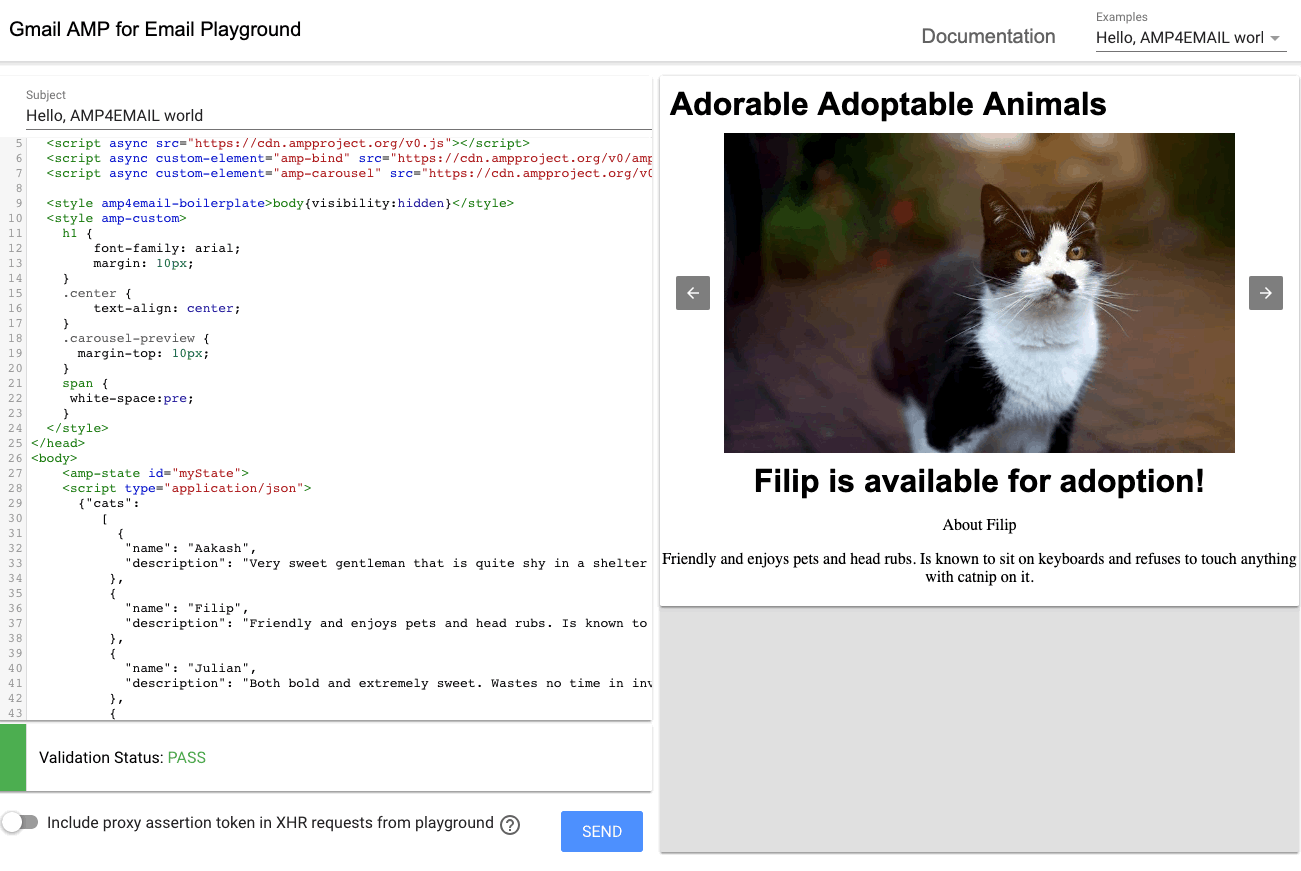
Task: Select the Filip description paragraph in preview
Action: point(979,568)
